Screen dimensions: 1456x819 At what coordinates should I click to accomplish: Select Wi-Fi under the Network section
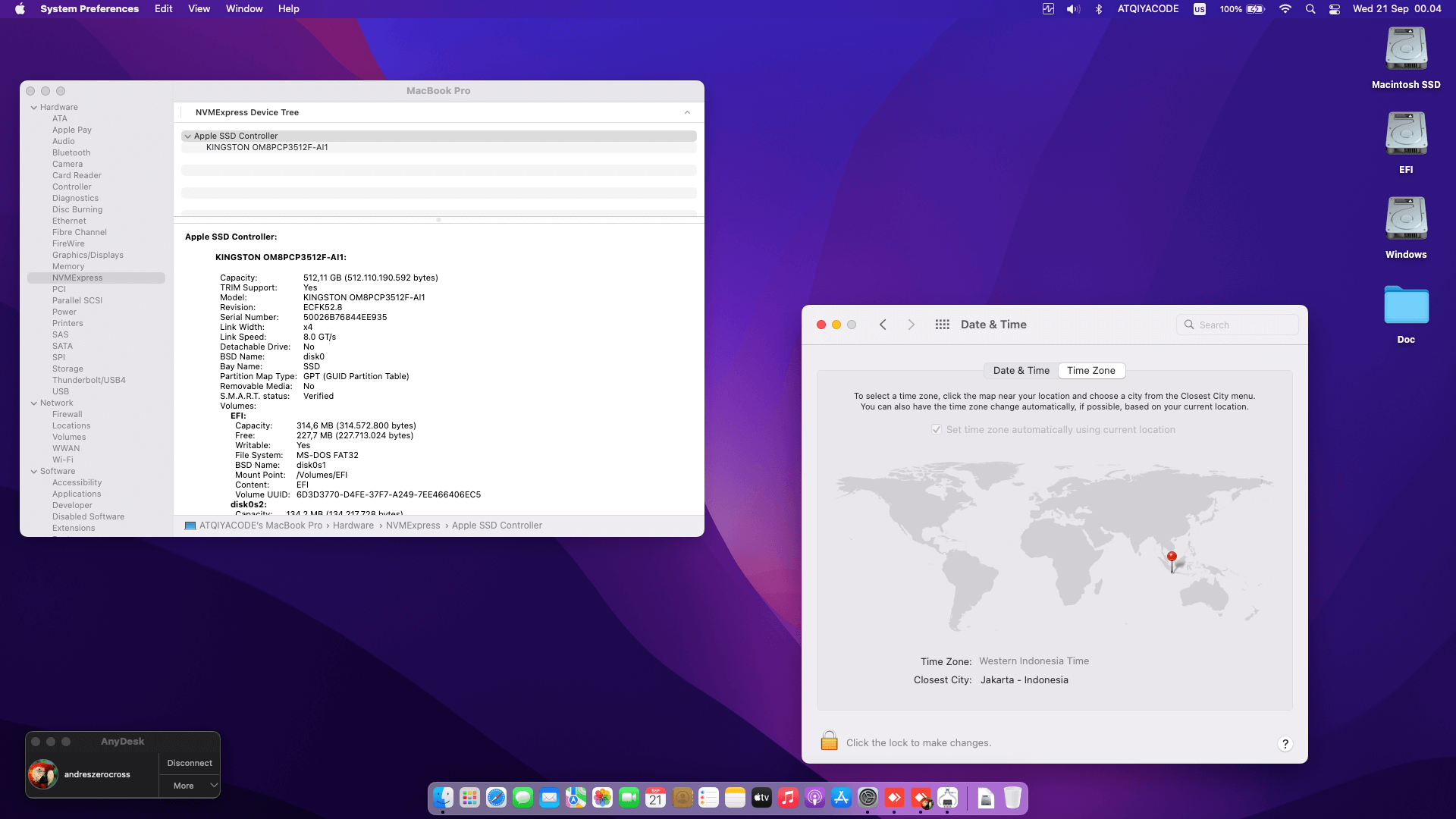point(63,460)
